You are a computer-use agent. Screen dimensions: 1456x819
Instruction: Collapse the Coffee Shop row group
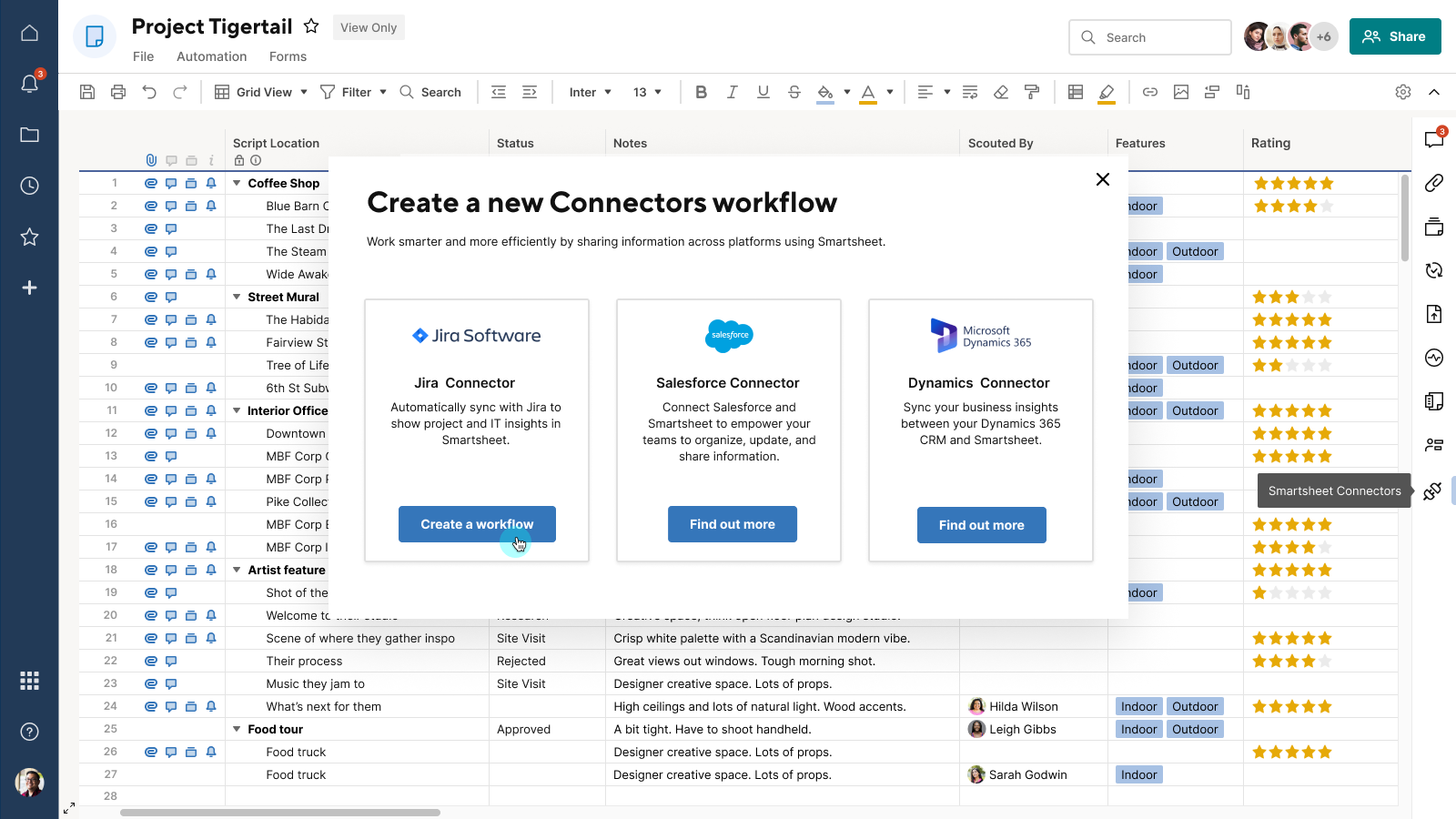[x=236, y=183]
